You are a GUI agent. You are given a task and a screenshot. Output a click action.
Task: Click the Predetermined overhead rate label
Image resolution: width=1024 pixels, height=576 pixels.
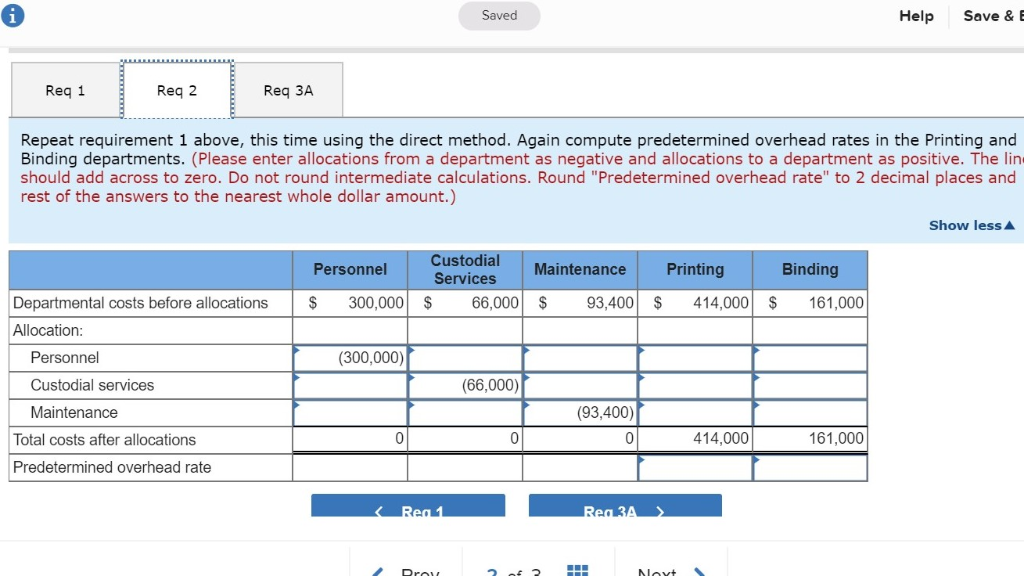click(x=112, y=468)
